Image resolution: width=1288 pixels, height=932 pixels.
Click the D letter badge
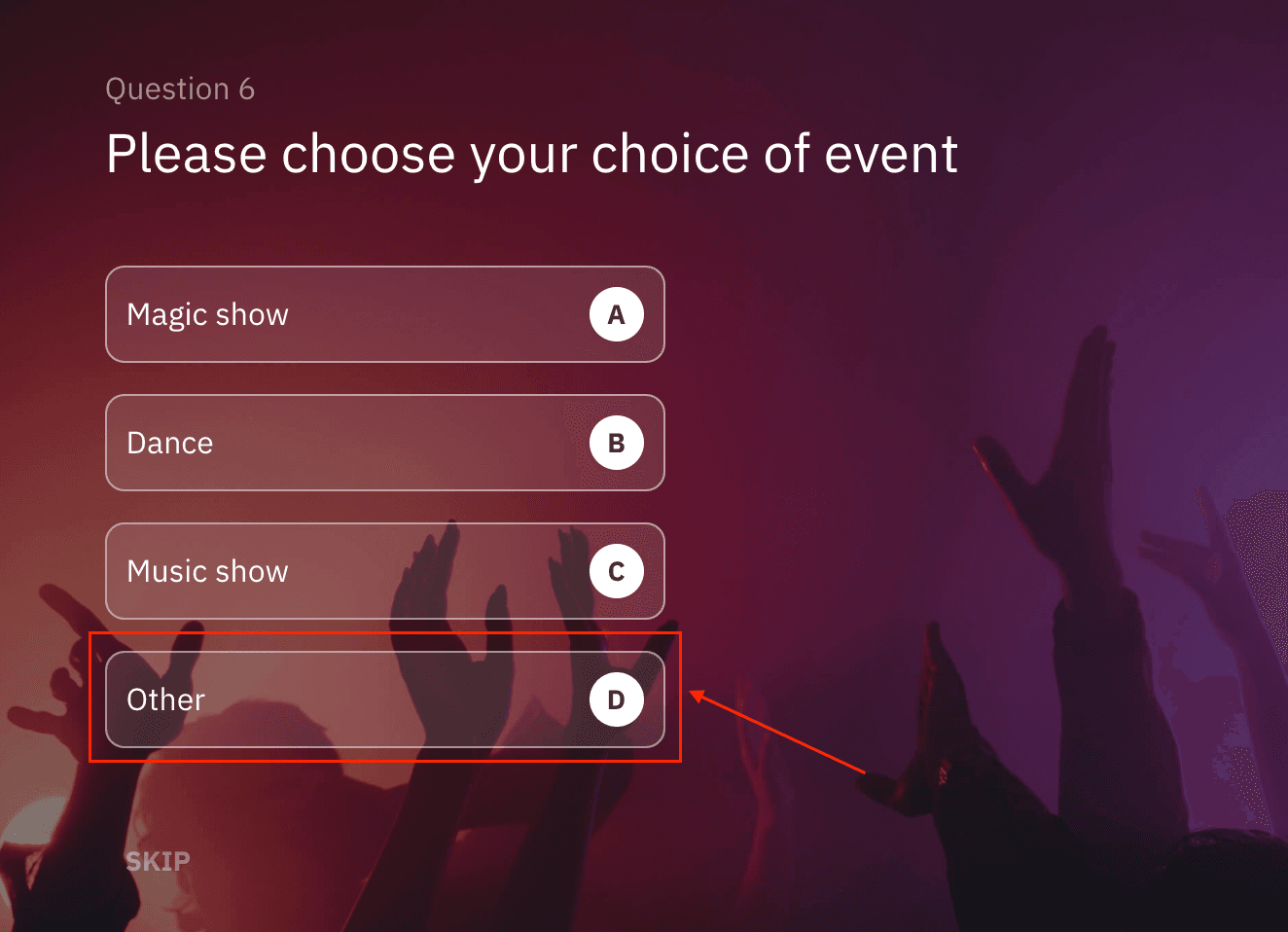pyautogui.click(x=616, y=699)
